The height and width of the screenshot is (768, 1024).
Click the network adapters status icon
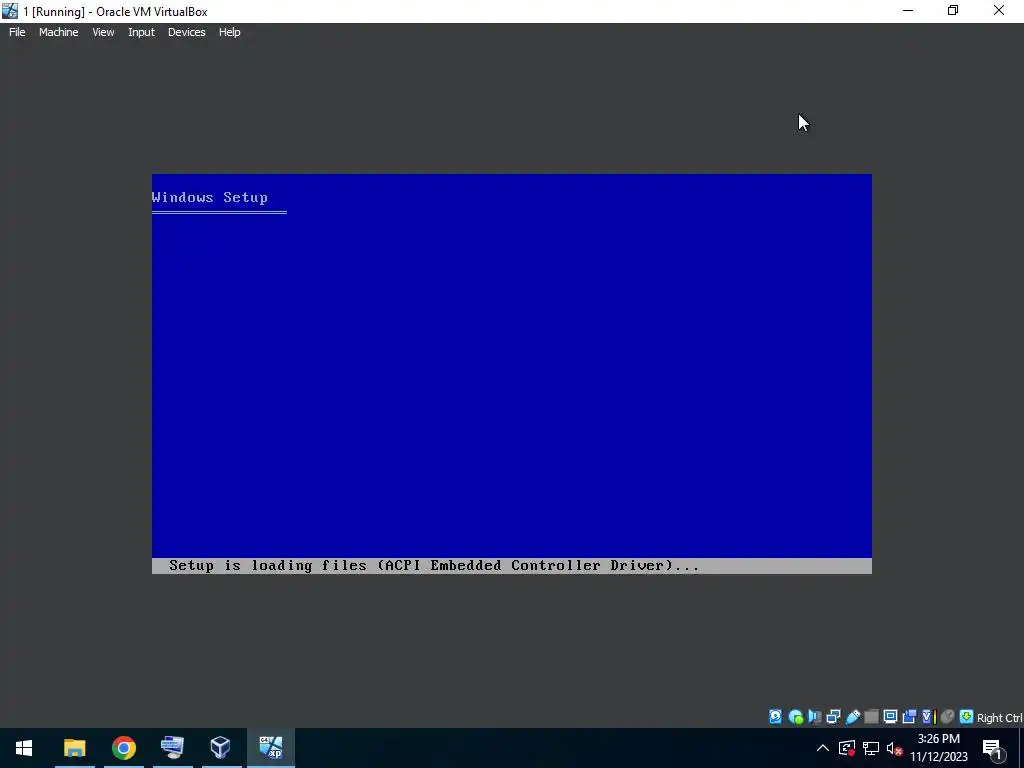tap(833, 717)
